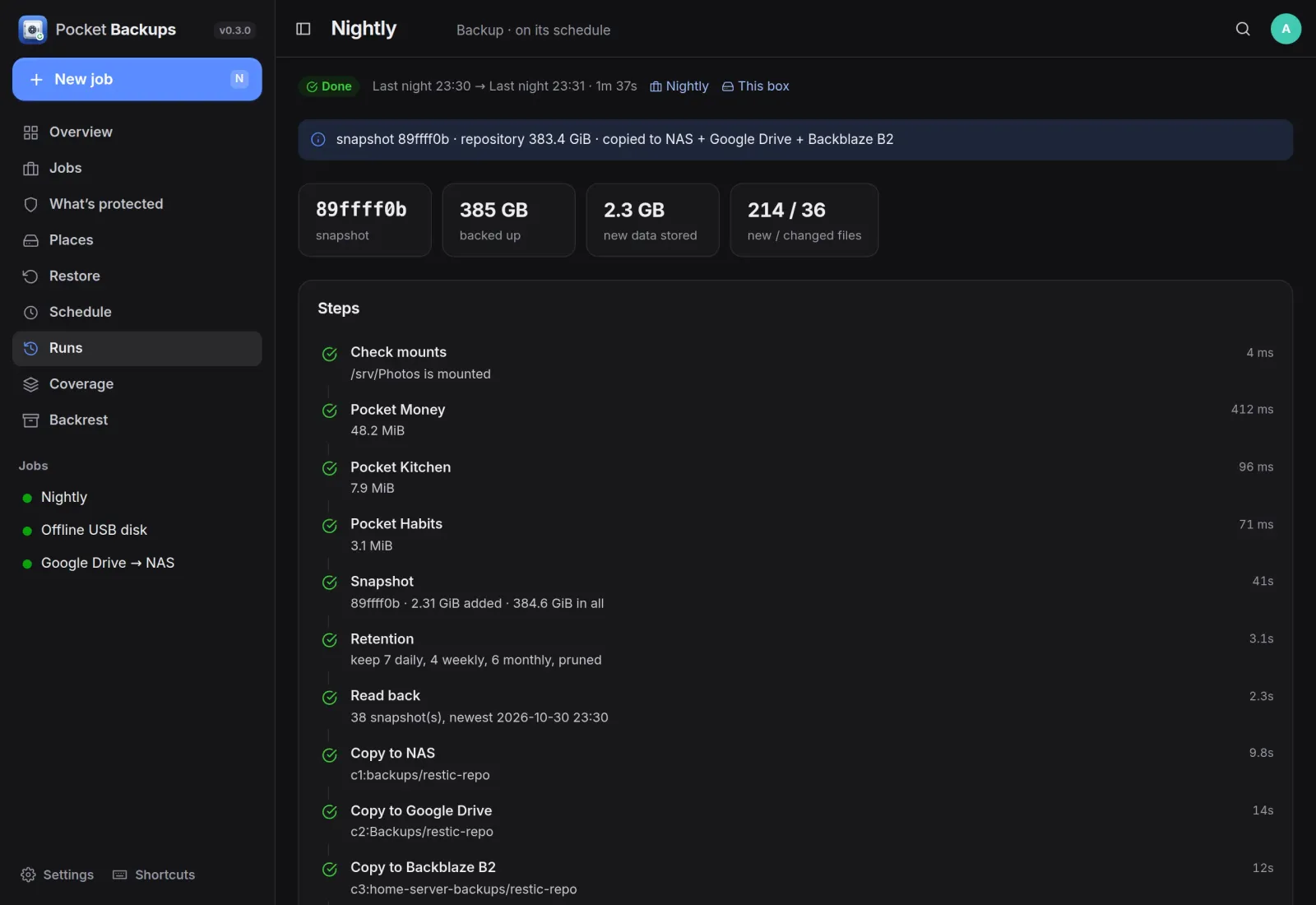
Task: Click the 89ffff0b snapshot card
Action: [365, 220]
